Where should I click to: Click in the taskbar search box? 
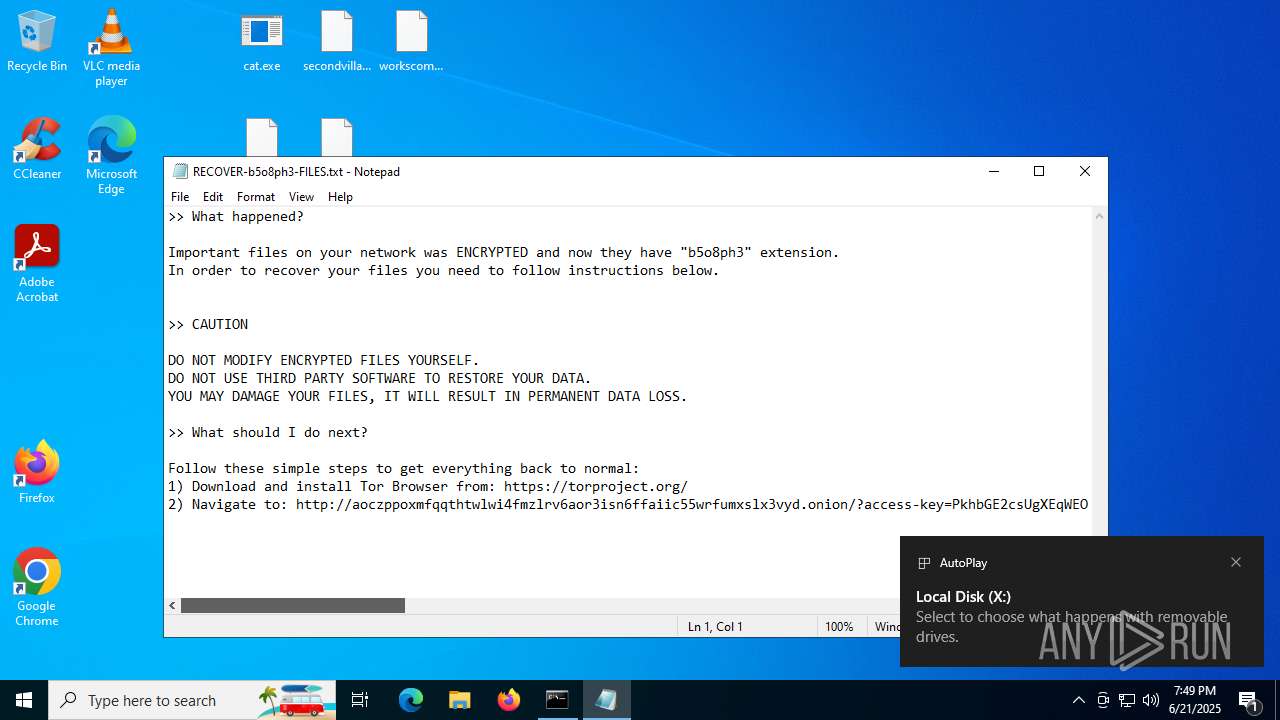(x=193, y=700)
